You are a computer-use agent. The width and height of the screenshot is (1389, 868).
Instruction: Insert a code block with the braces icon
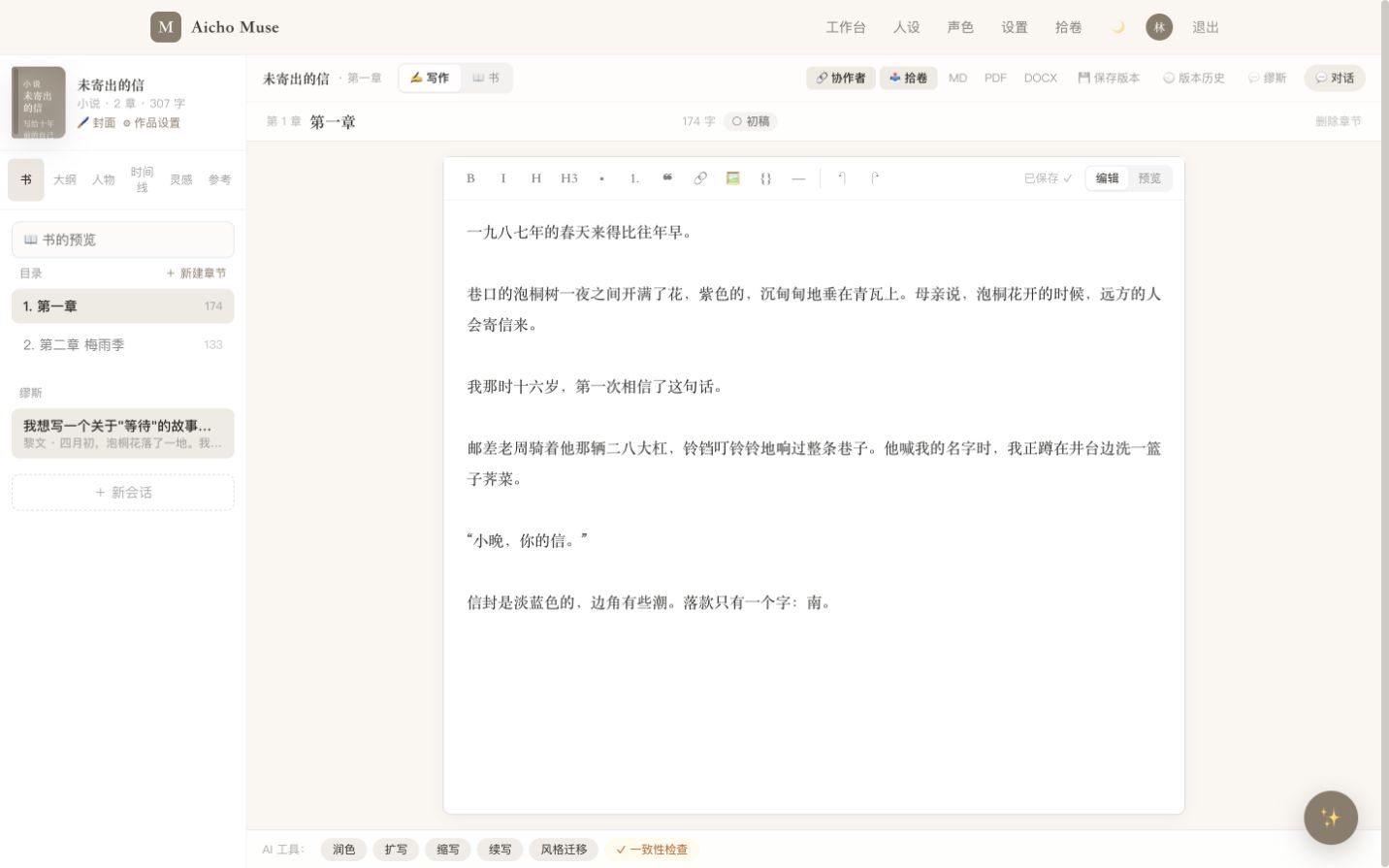(x=765, y=178)
